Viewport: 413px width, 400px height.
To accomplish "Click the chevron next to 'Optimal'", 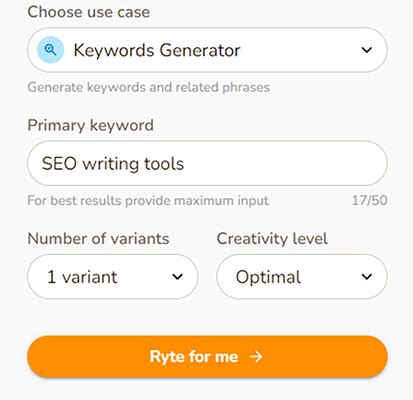I will 367,277.
